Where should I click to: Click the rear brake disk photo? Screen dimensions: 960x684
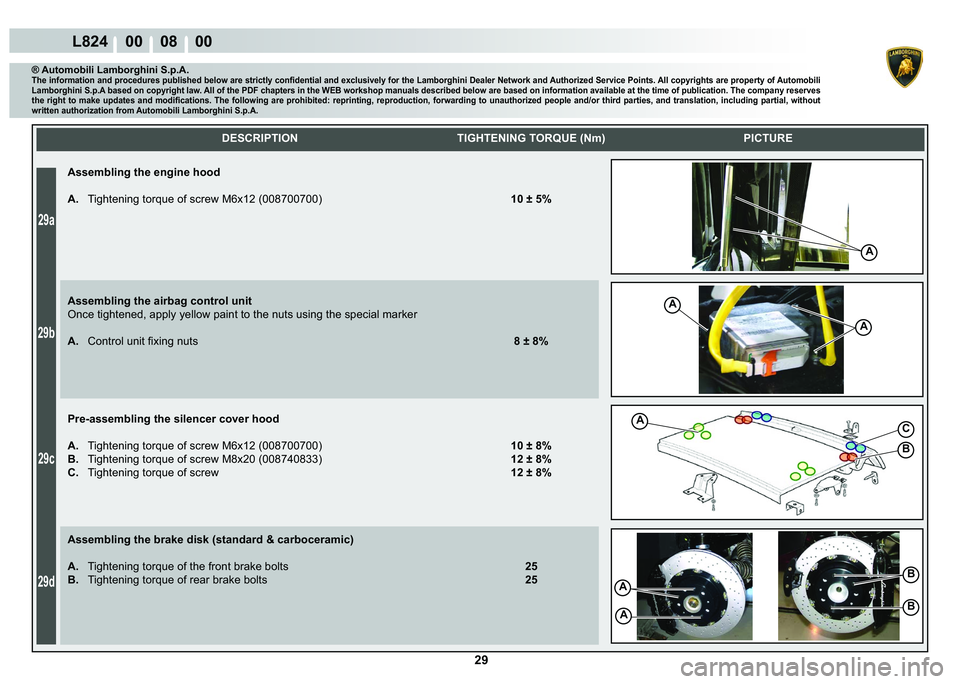(x=839, y=586)
